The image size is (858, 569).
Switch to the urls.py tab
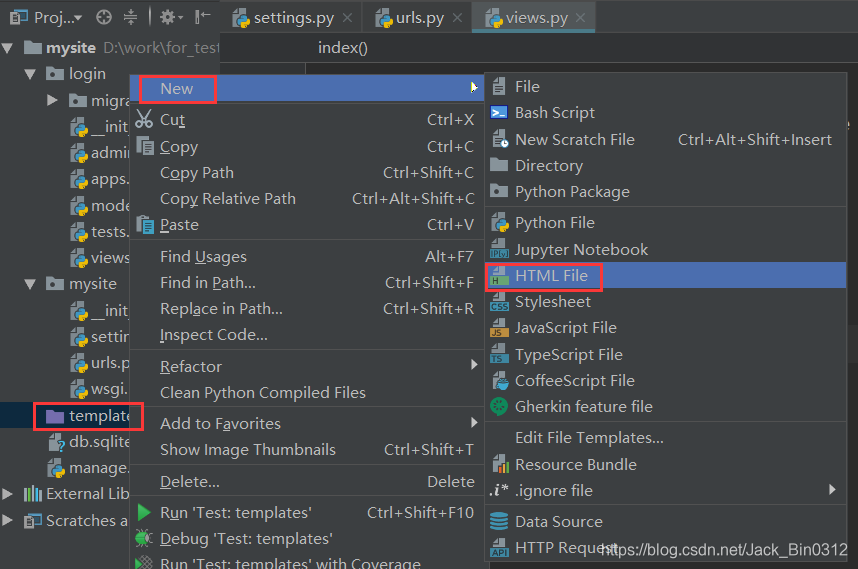(420, 18)
